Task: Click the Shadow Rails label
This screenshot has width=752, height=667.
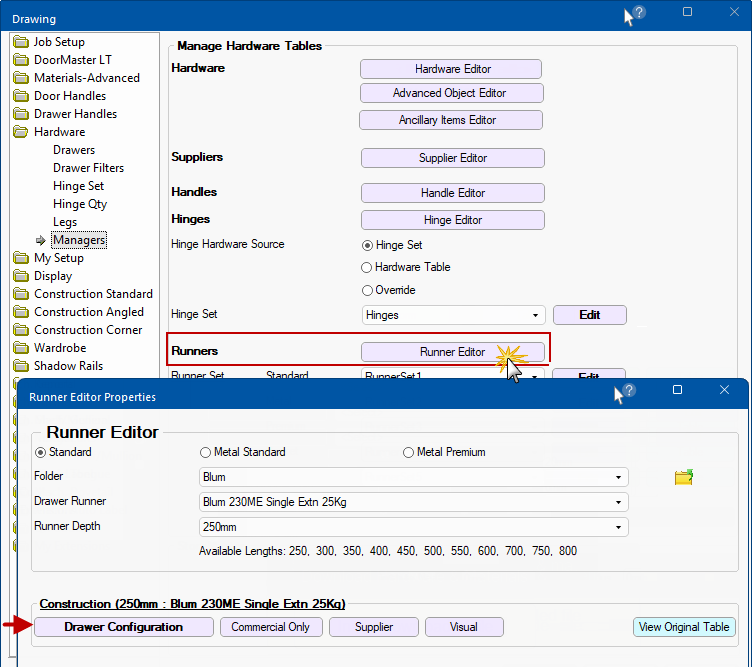Action: pos(69,366)
